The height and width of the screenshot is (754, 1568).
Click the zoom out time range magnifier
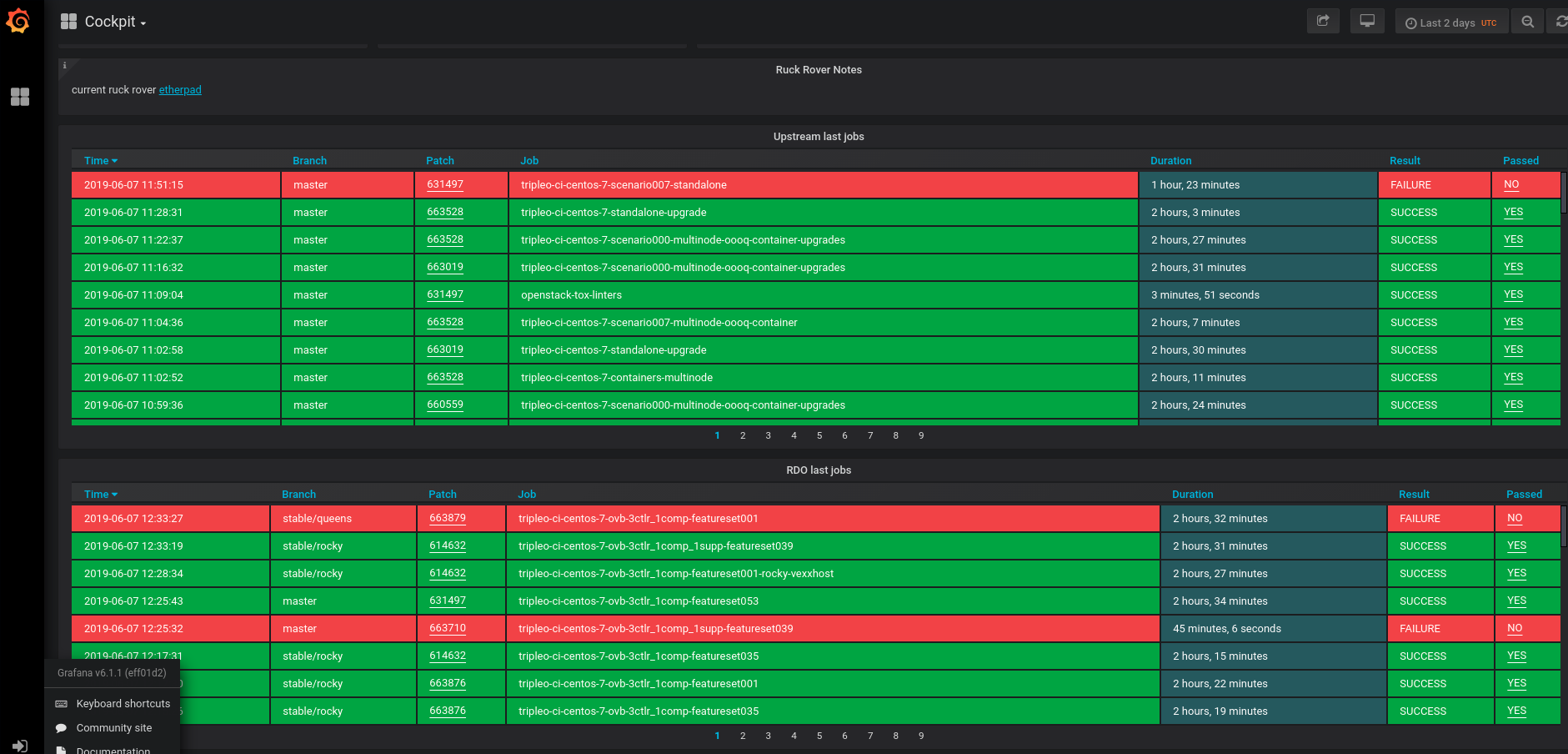[x=1527, y=23]
